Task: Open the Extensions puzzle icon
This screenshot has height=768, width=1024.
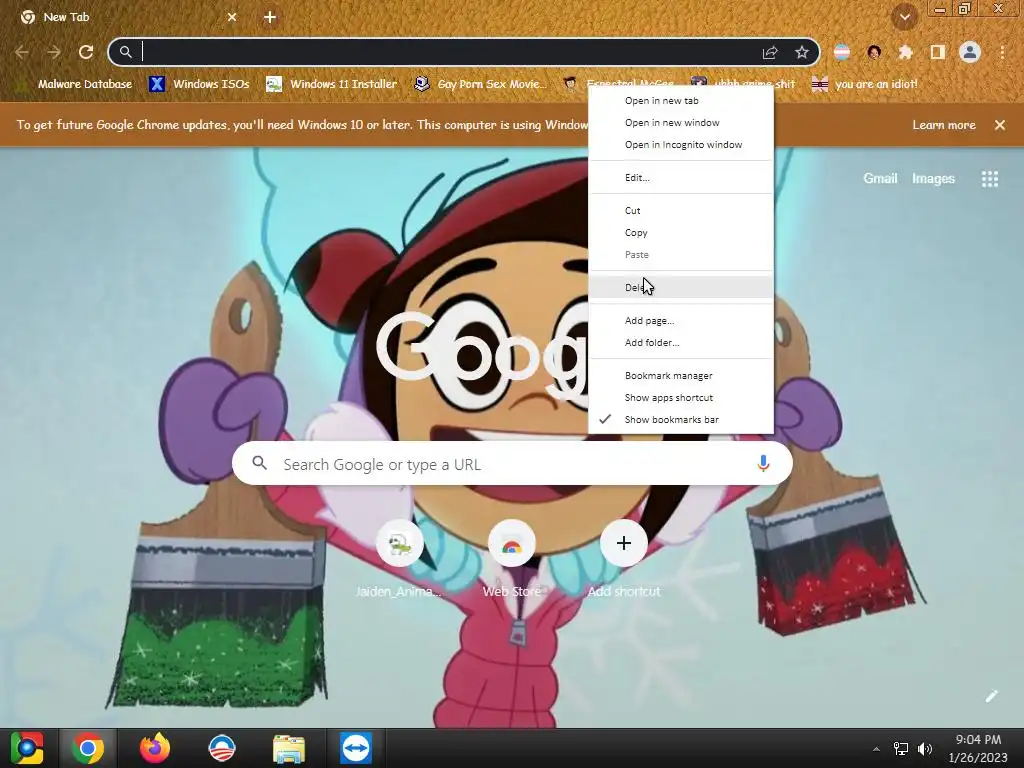Action: click(x=905, y=52)
